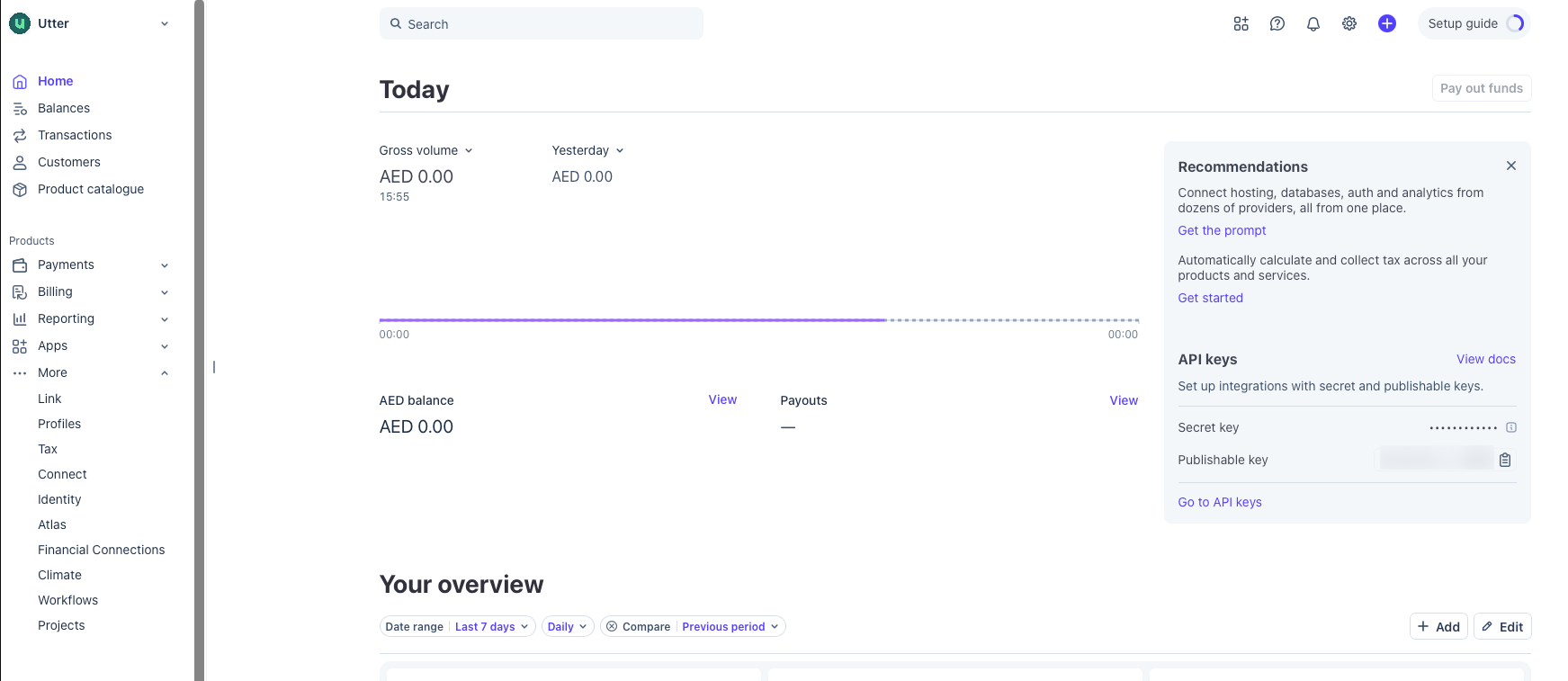Expand the Apps menu chevron

[165, 346]
